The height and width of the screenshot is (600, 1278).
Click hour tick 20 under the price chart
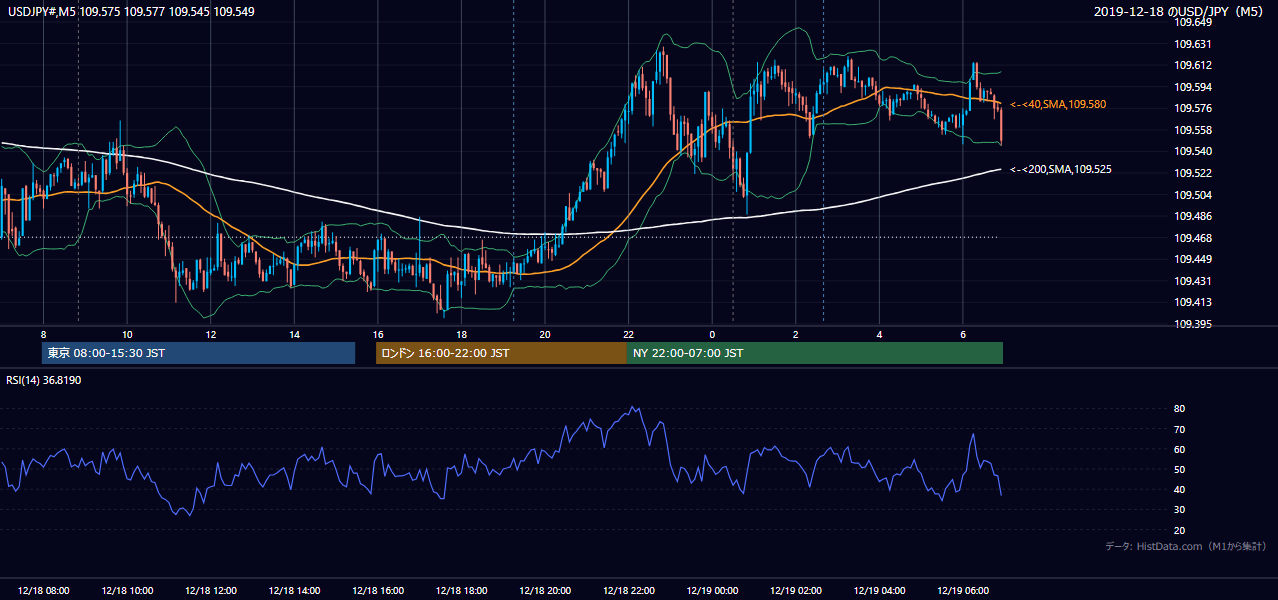pyautogui.click(x=545, y=333)
